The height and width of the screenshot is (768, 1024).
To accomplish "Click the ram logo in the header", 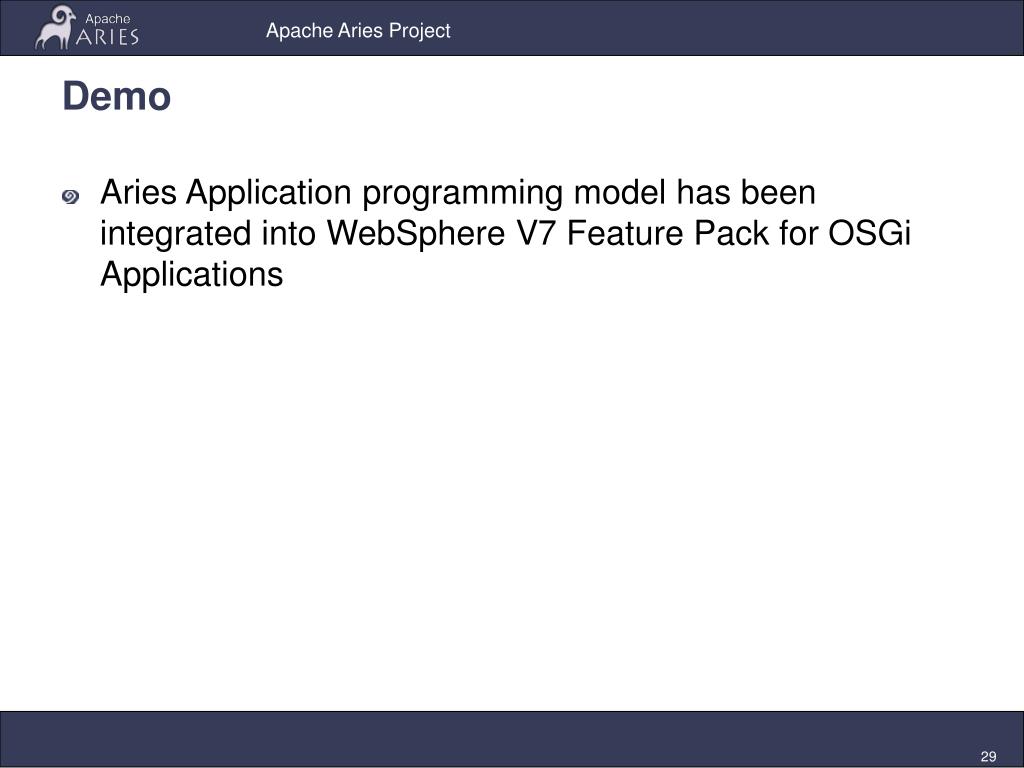I will [x=54, y=27].
